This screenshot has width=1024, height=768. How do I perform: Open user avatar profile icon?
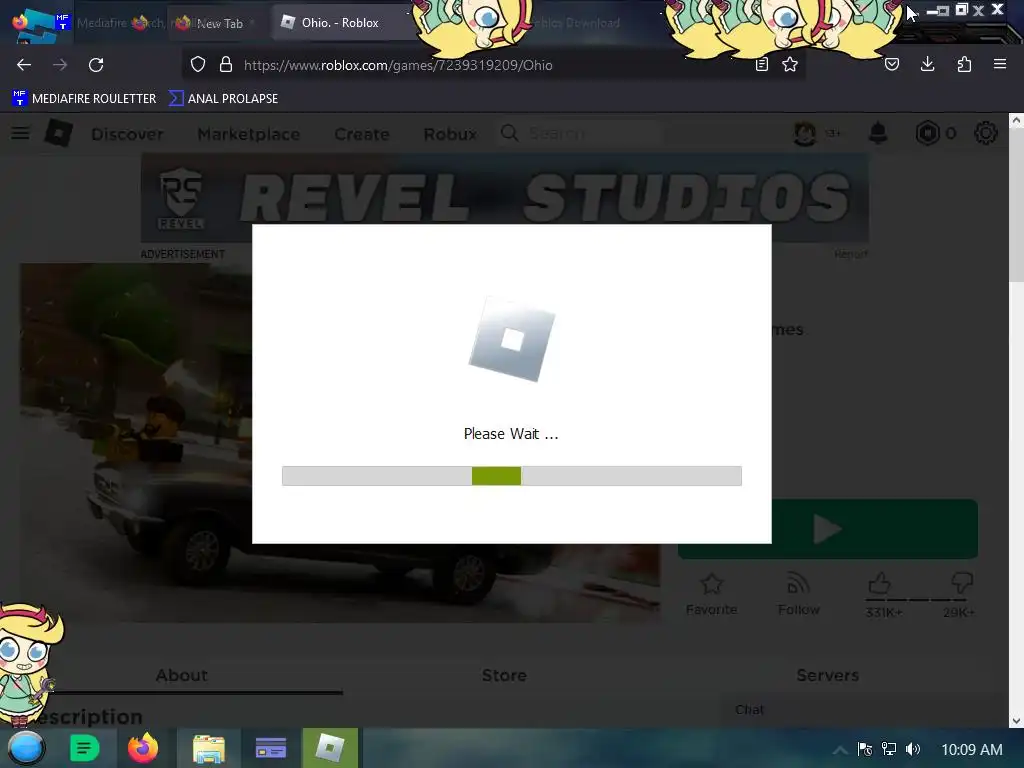[x=805, y=133]
